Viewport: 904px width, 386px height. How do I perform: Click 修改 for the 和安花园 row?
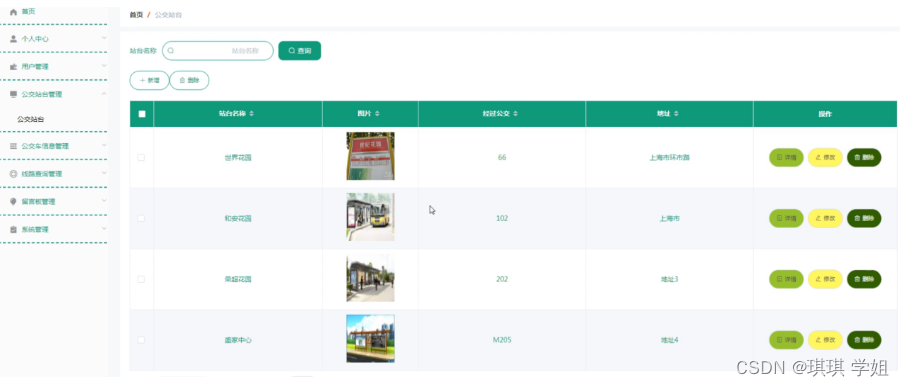point(825,218)
